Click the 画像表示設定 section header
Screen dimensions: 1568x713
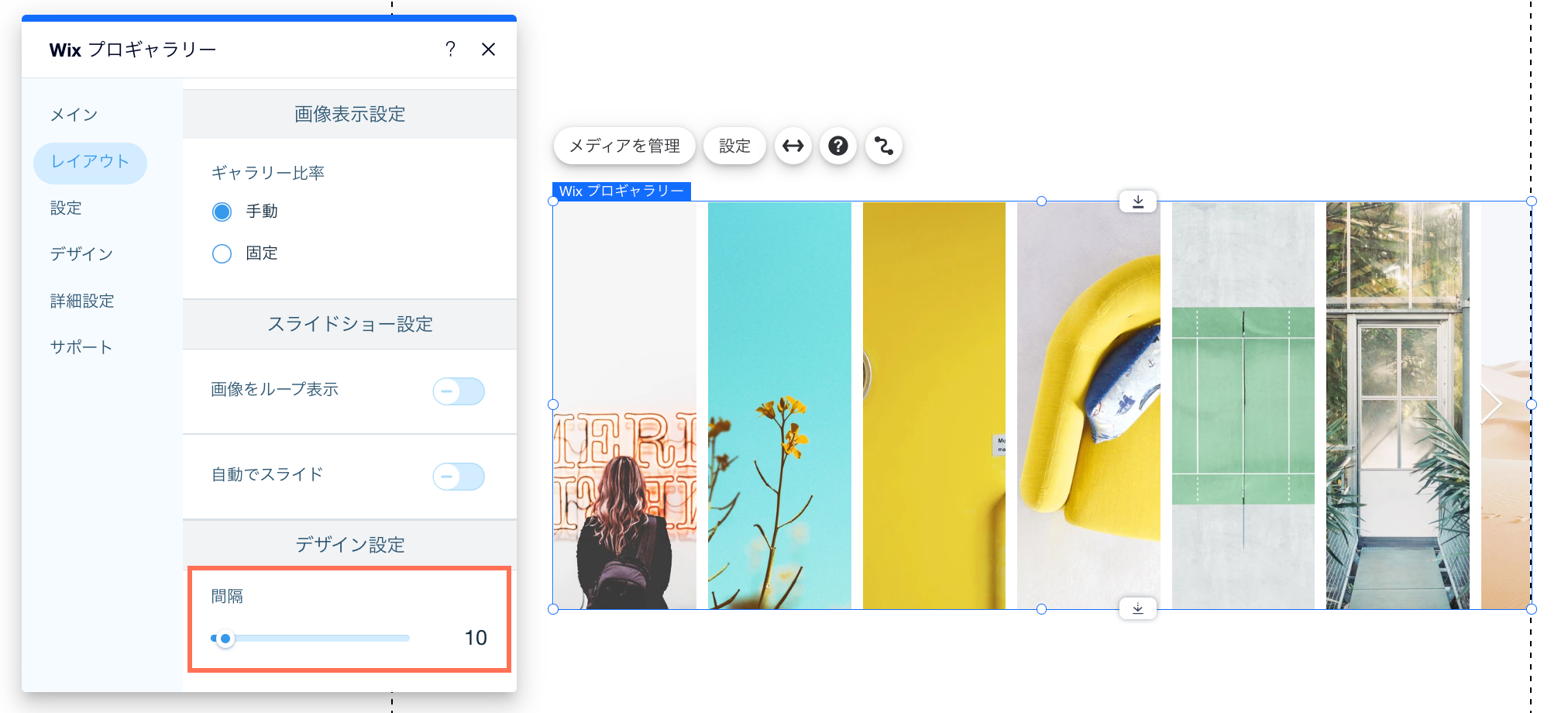tap(349, 114)
